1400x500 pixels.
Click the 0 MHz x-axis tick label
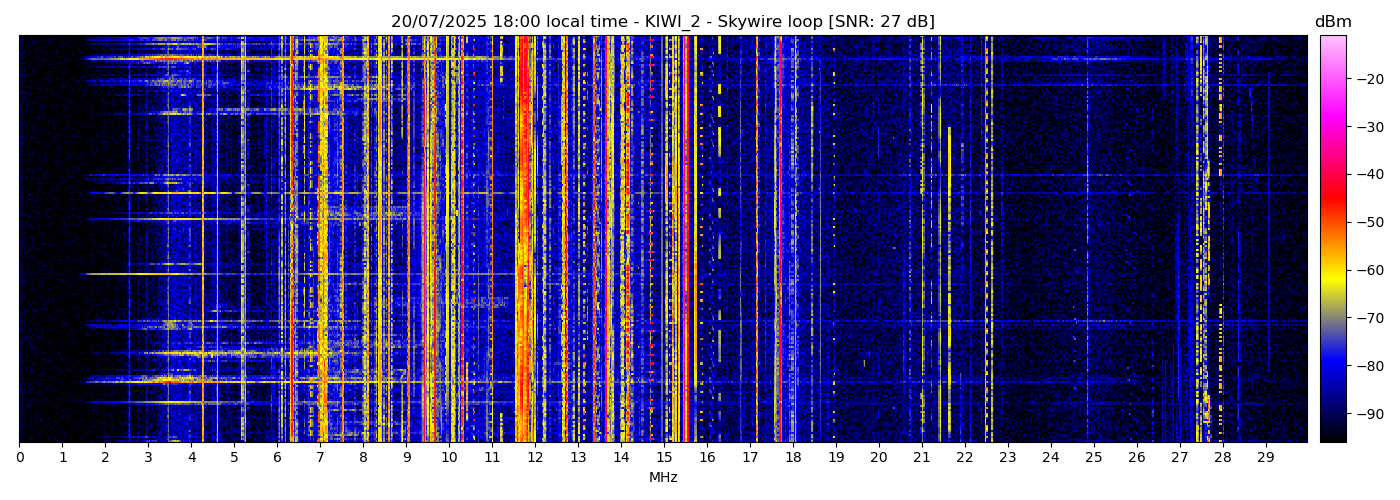coord(19,458)
